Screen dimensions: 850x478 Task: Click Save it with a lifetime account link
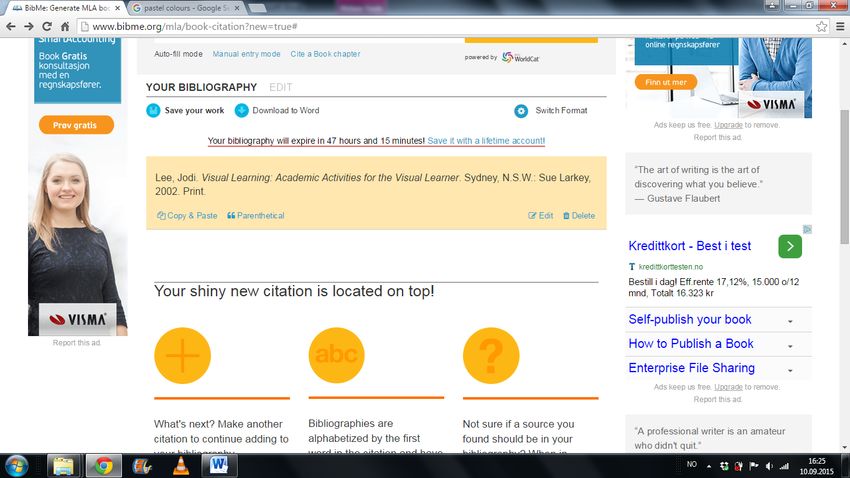coord(486,141)
